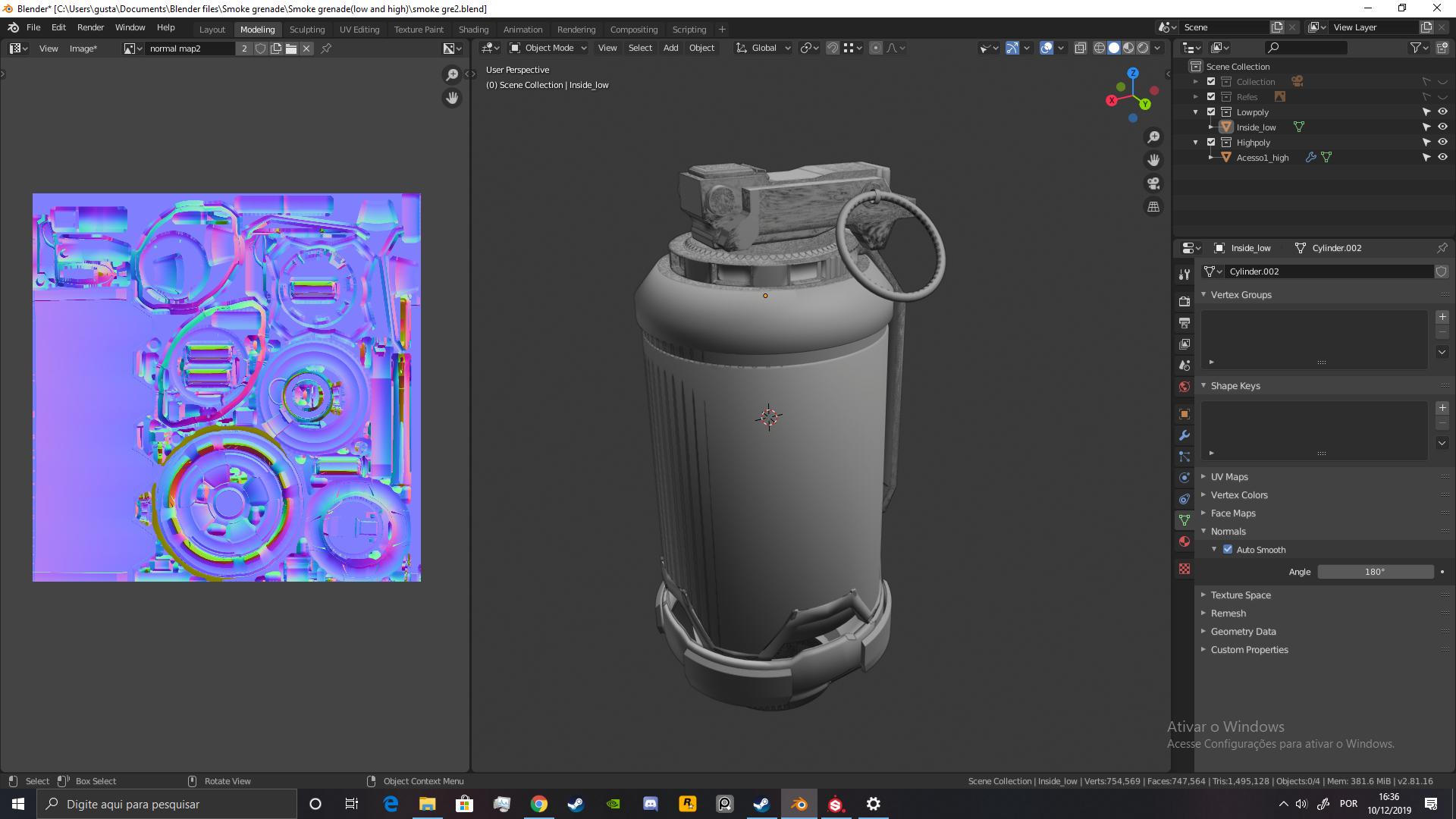
Task: Toggle viewport overlays button
Action: click(1046, 48)
